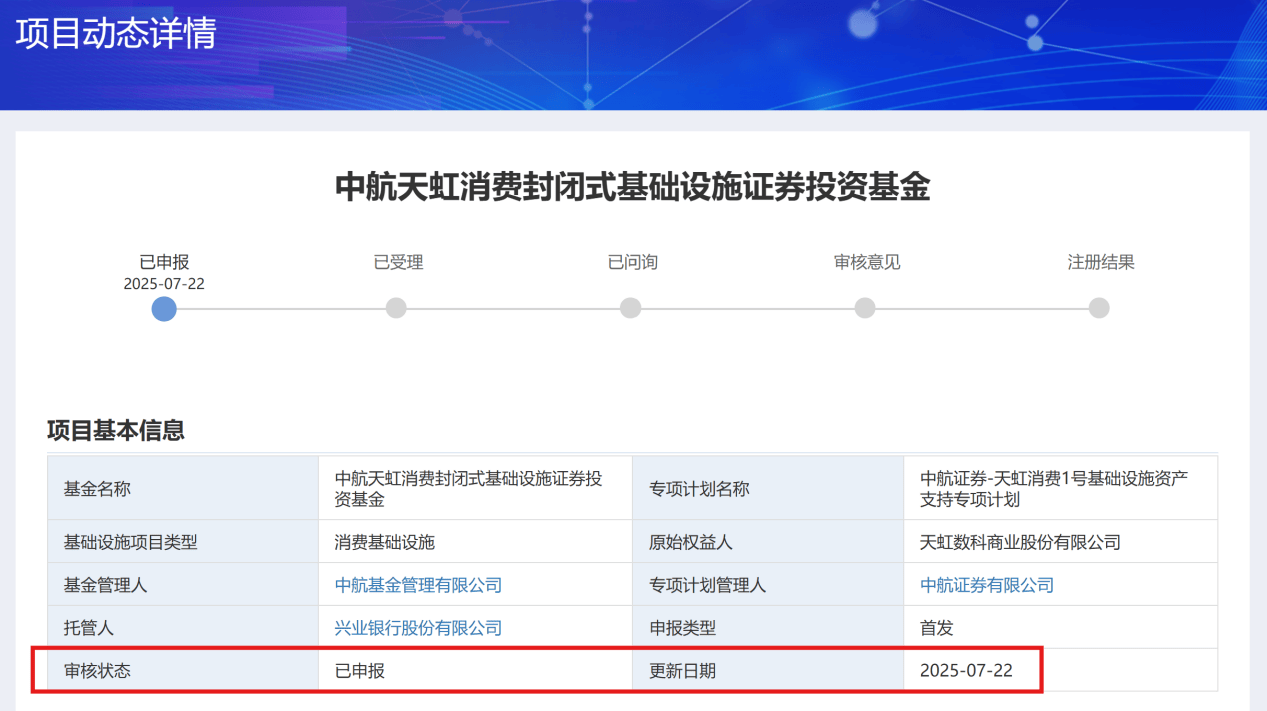This screenshot has width=1267, height=711.
Task: Click the 基金管理人 label cell
Action: click(x=183, y=585)
